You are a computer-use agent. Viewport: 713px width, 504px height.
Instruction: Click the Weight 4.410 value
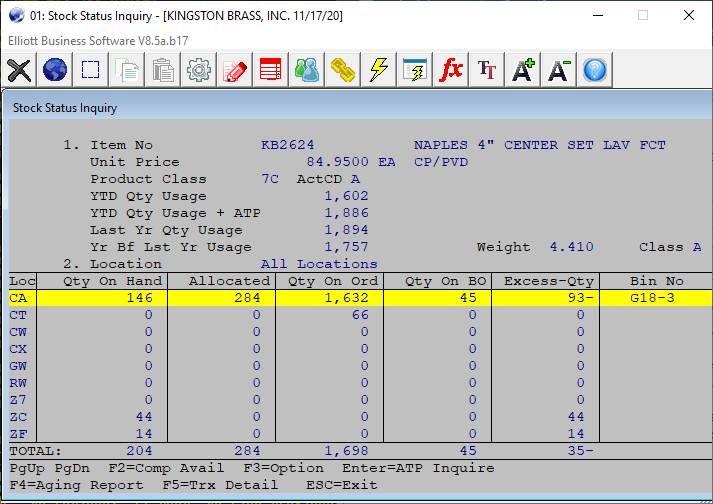(x=572, y=247)
